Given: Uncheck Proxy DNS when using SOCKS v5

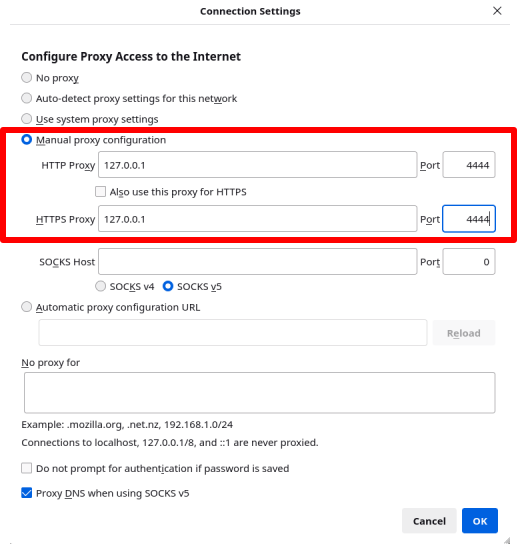Looking at the screenshot, I should pos(26,493).
